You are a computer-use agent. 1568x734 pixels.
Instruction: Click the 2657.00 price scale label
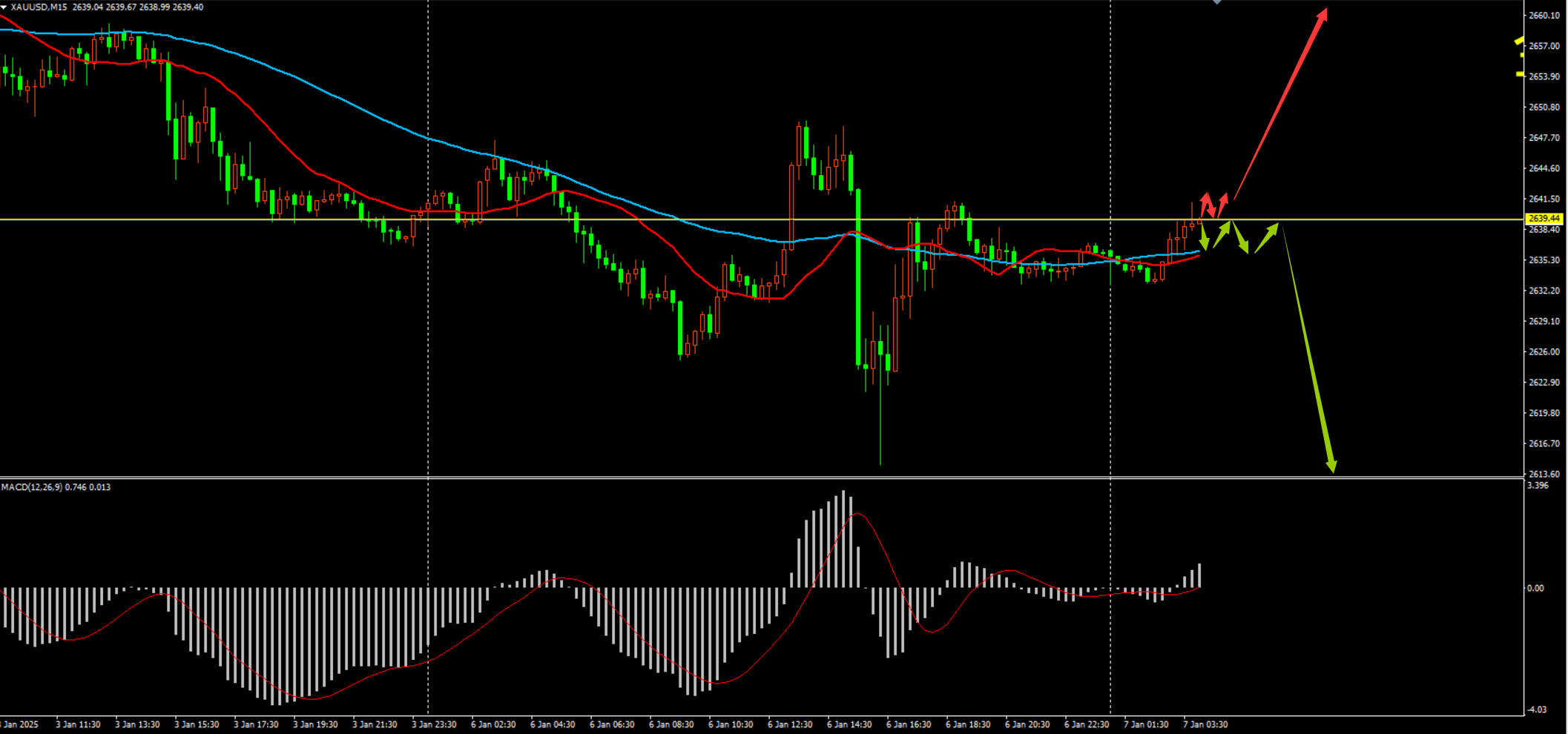[1544, 46]
